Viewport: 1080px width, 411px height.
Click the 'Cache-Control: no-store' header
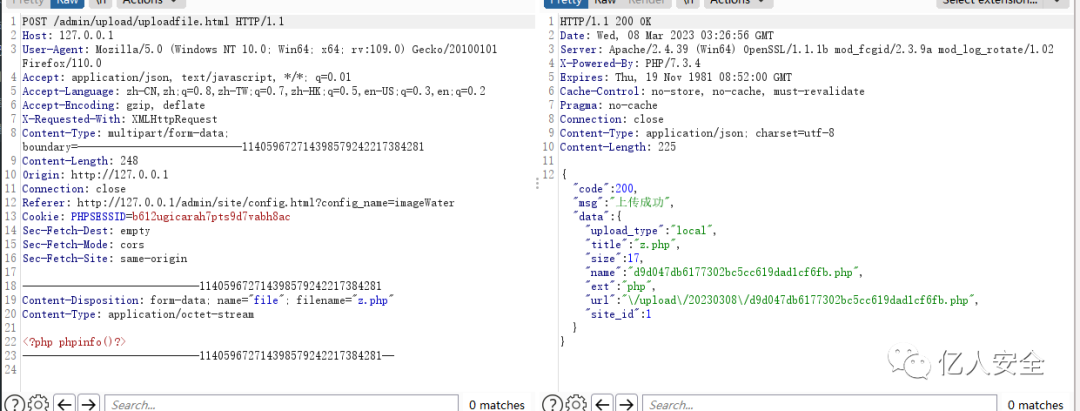click(x=712, y=91)
